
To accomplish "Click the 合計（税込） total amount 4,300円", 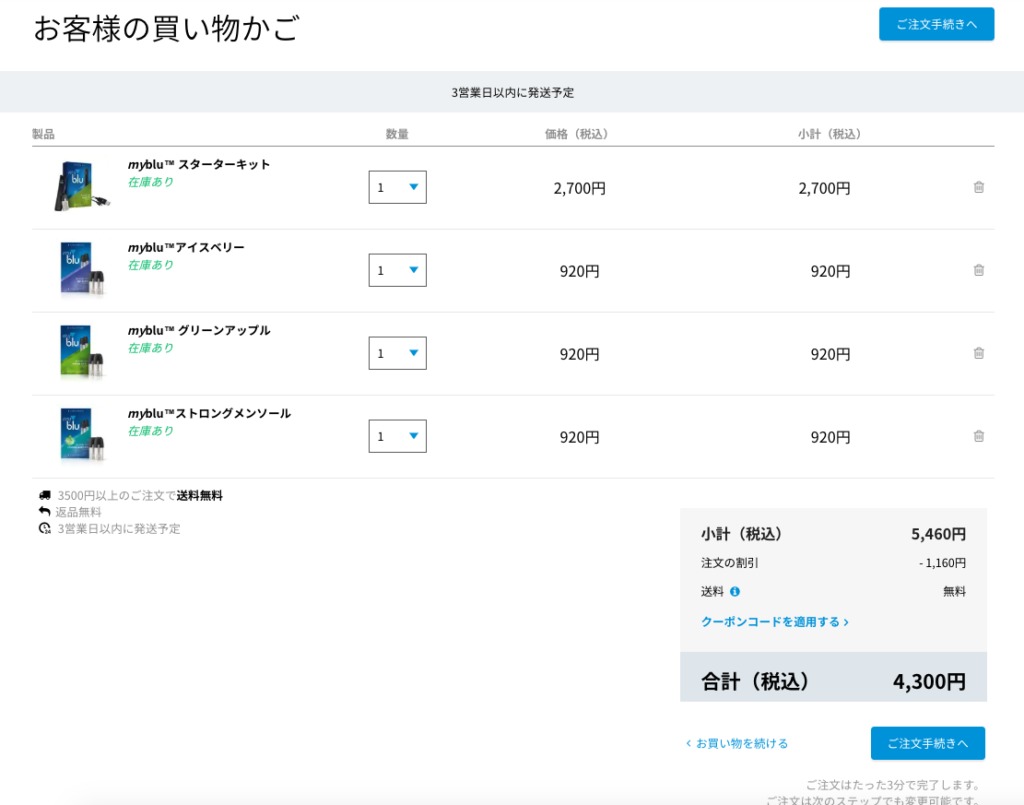I will (x=929, y=682).
